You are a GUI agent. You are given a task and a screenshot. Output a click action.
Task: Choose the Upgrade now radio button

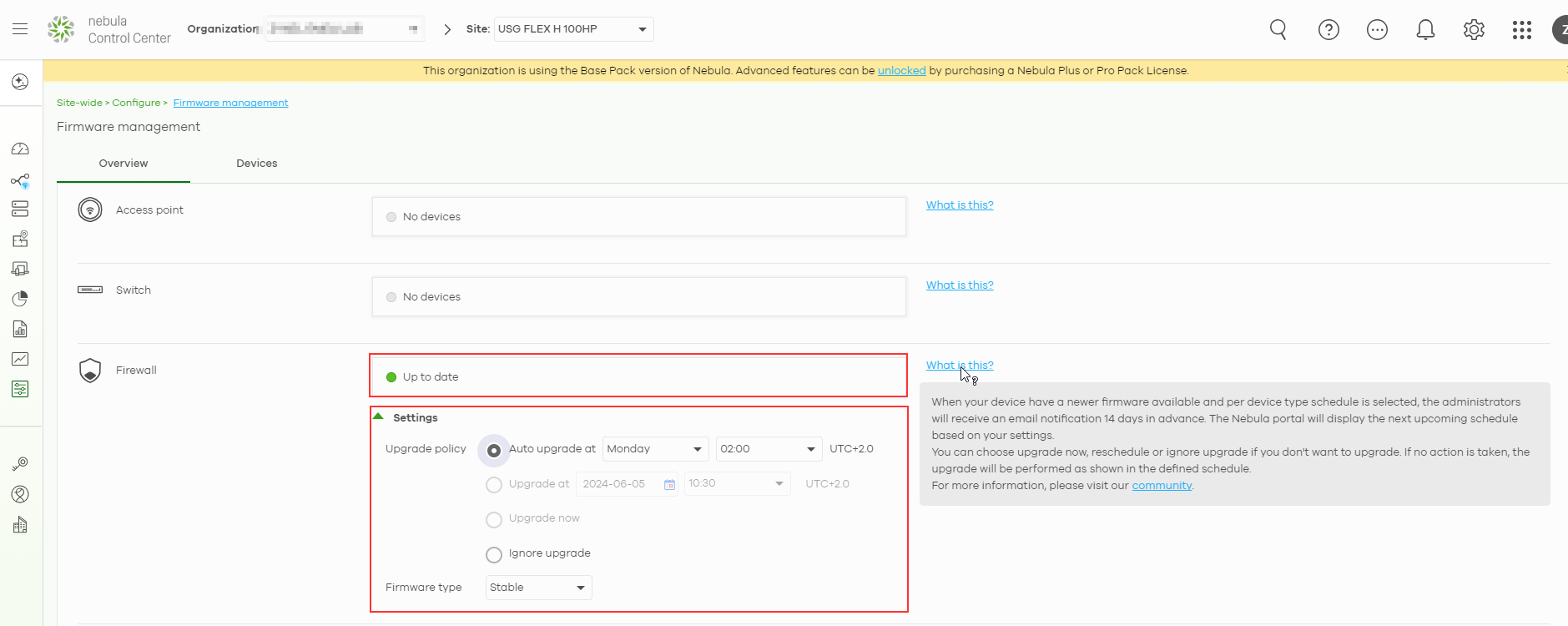494,519
